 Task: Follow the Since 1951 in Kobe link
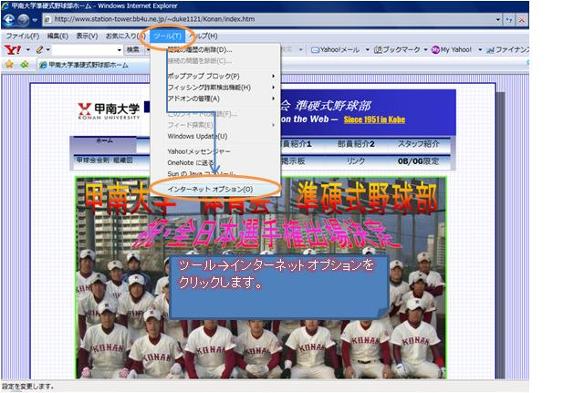(x=374, y=120)
